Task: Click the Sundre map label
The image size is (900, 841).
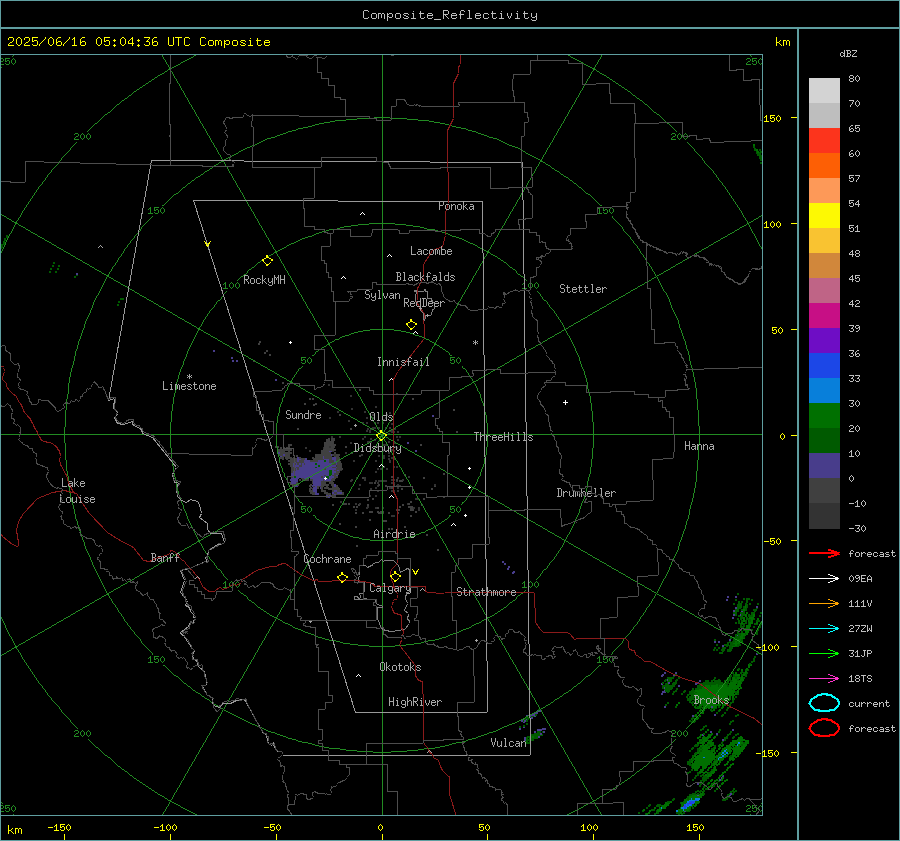Action: click(x=303, y=414)
